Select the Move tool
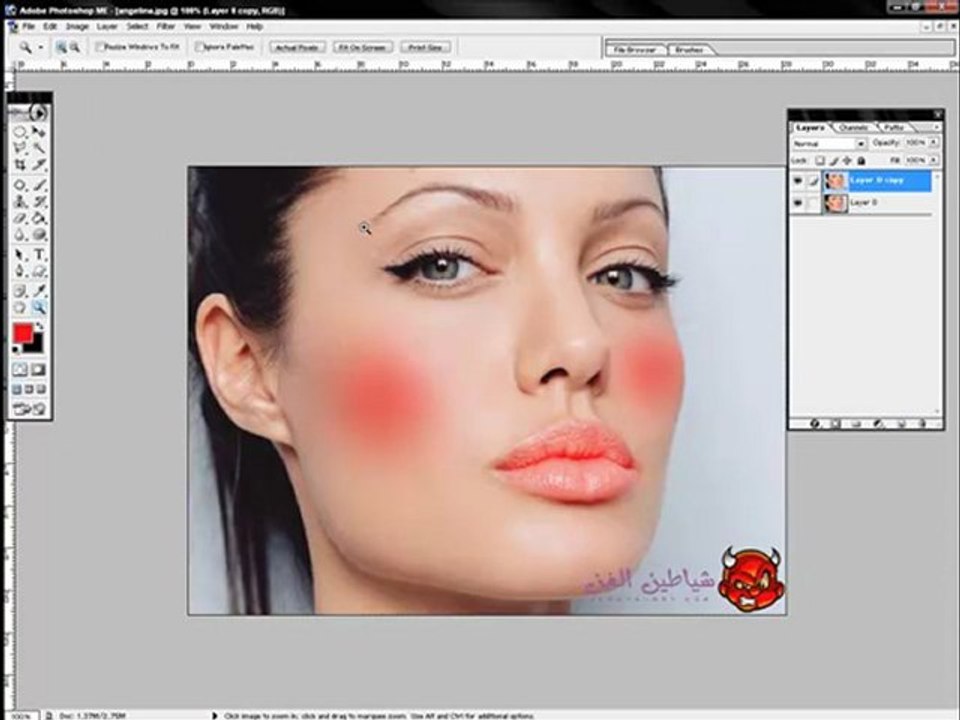This screenshot has height=720, width=960. pos(39,132)
